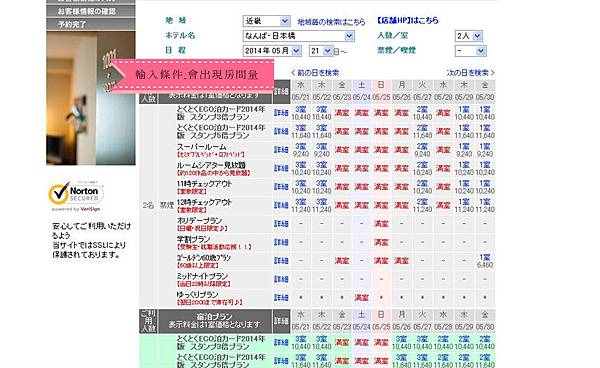This screenshot has width=600, height=368.
Task: Open the 【店舗HP】はこちら link
Action: click(x=408, y=21)
